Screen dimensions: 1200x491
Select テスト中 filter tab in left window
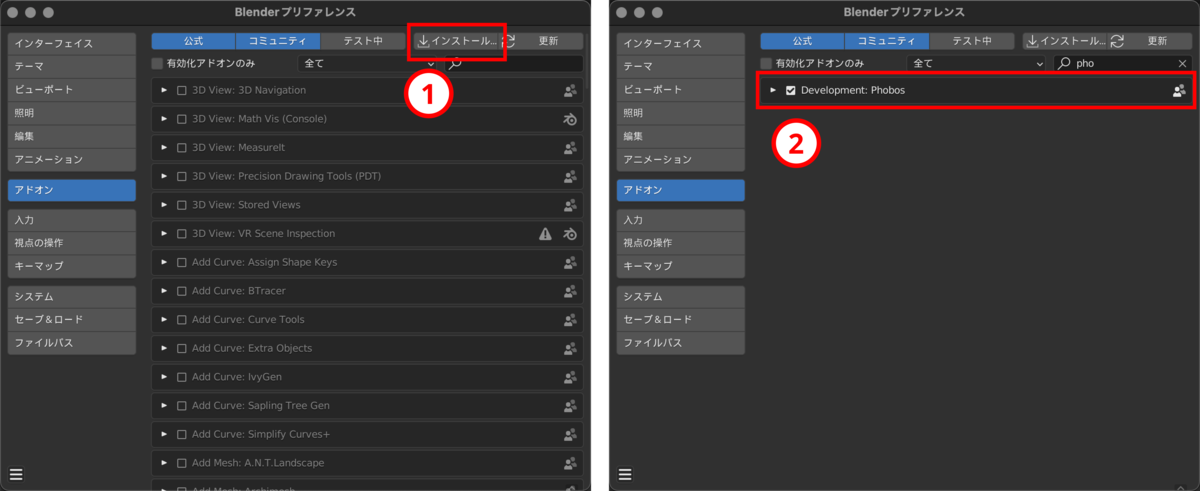point(363,41)
